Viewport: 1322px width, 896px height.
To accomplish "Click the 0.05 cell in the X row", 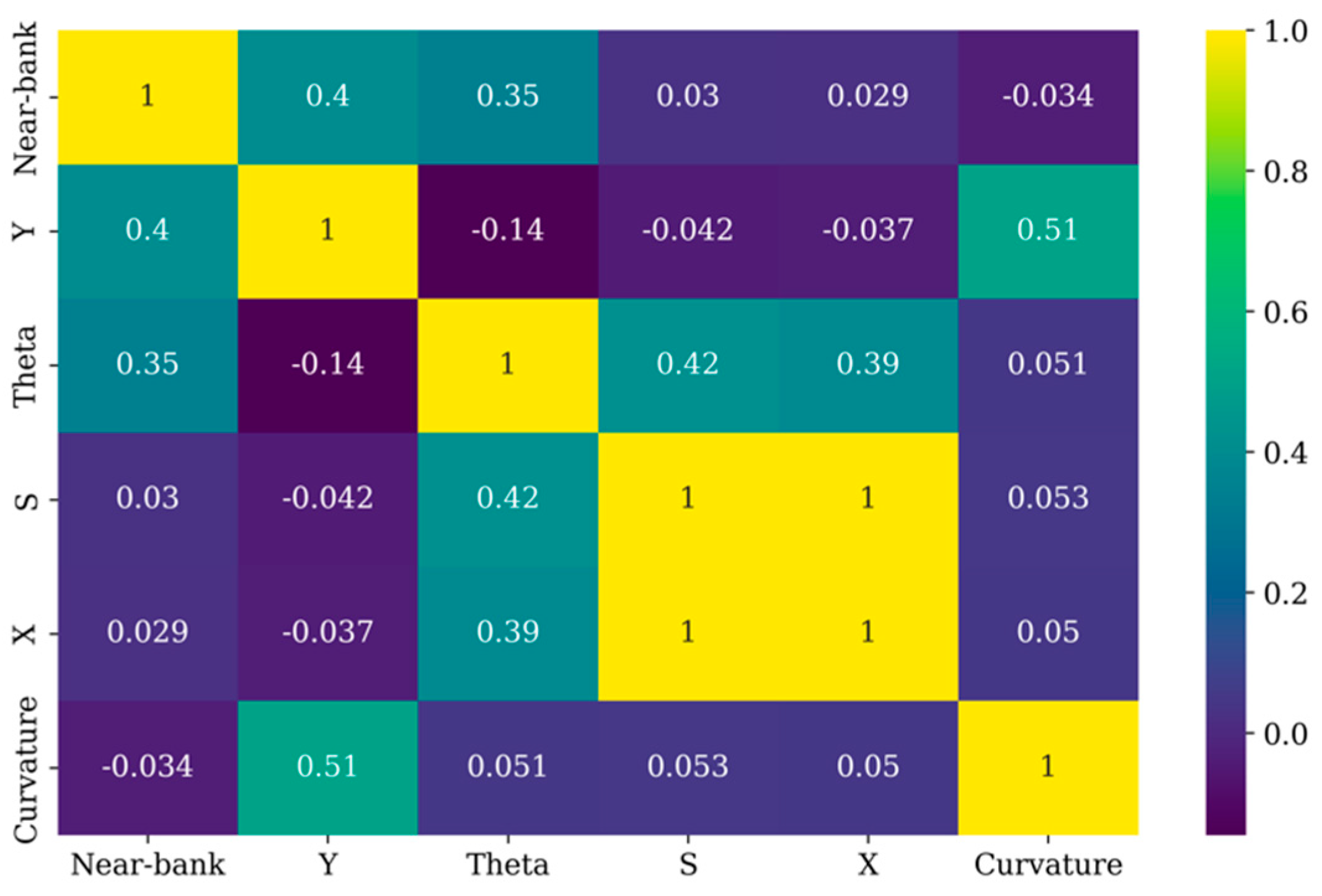I will click(1048, 634).
